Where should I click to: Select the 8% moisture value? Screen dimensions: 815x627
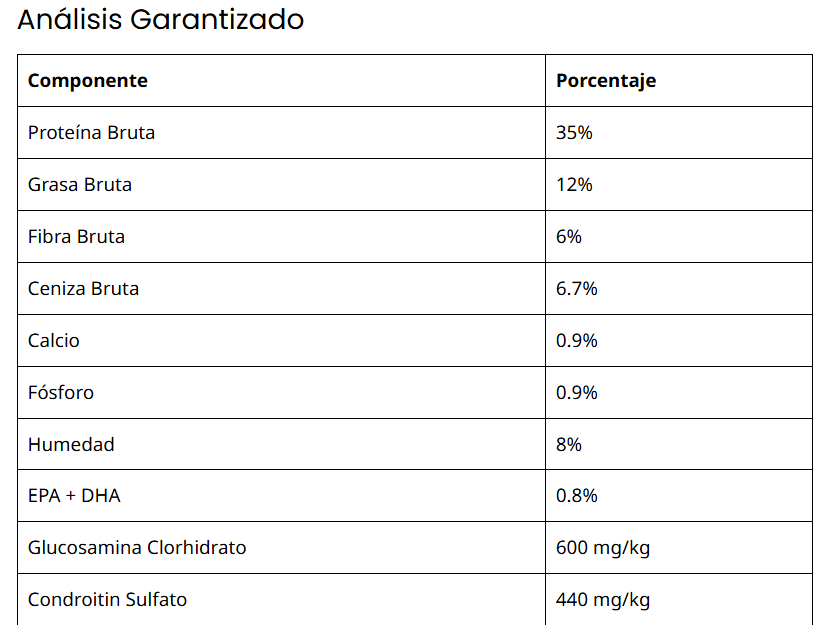(x=569, y=445)
